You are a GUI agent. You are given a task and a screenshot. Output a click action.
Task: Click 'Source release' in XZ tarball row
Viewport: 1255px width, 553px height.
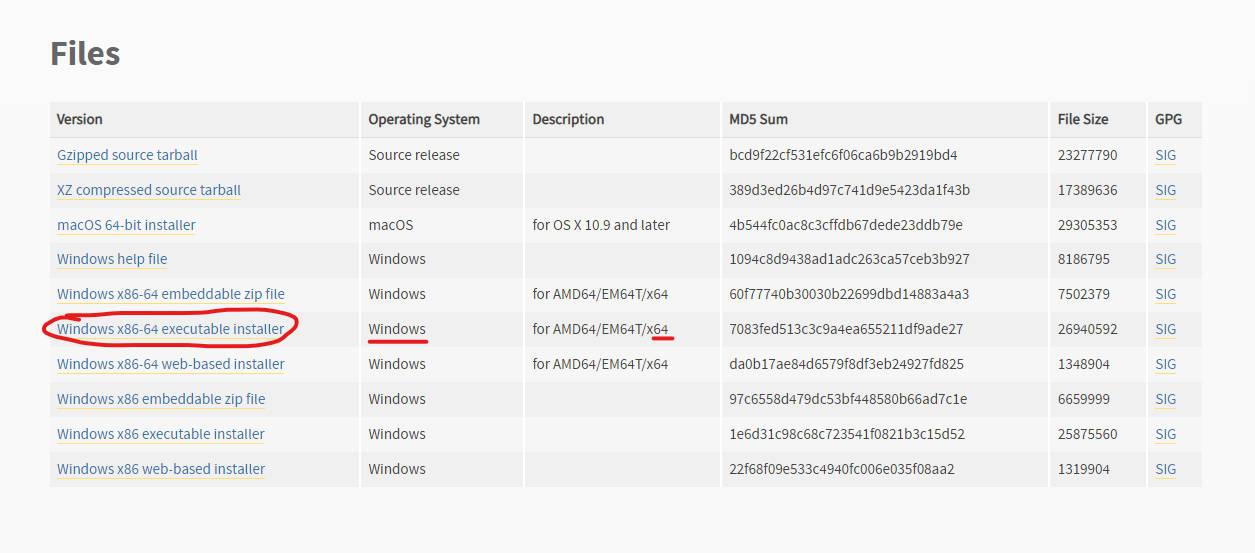pos(414,190)
